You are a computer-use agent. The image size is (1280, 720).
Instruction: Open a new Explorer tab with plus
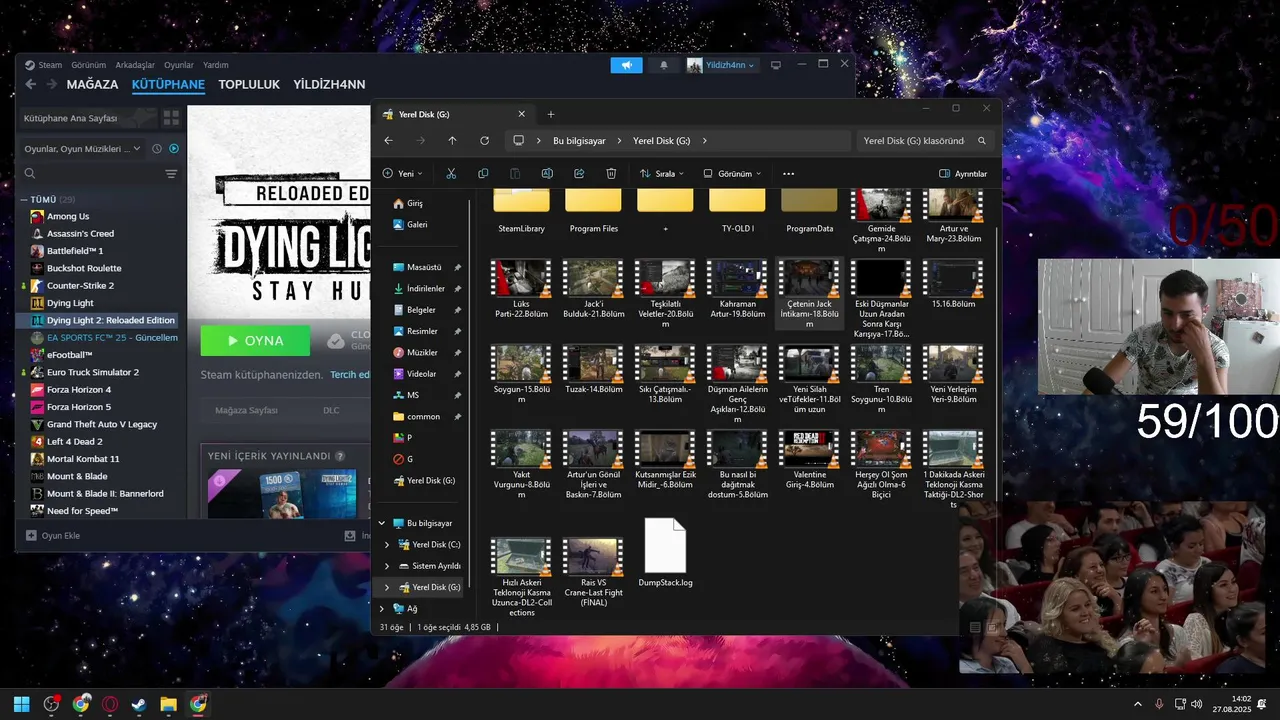click(x=550, y=114)
